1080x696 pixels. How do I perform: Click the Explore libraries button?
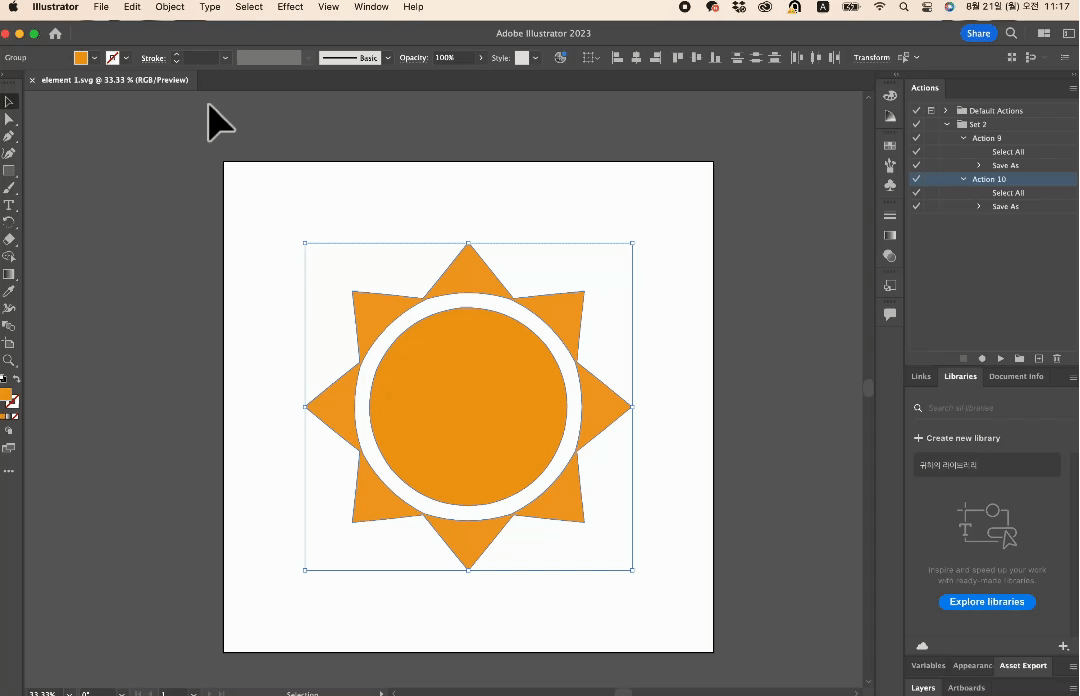(x=986, y=602)
